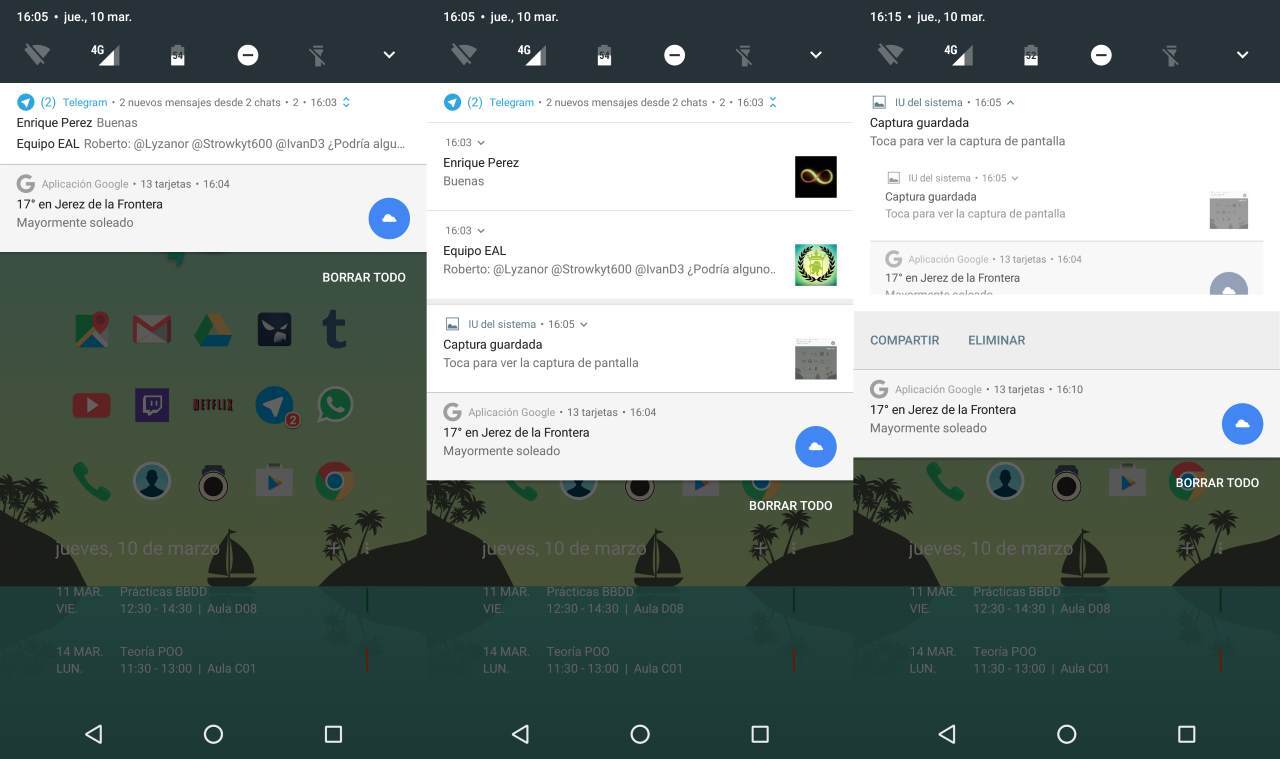Open Play Store icon in right screenshot
The image size is (1280, 759).
(1127, 482)
